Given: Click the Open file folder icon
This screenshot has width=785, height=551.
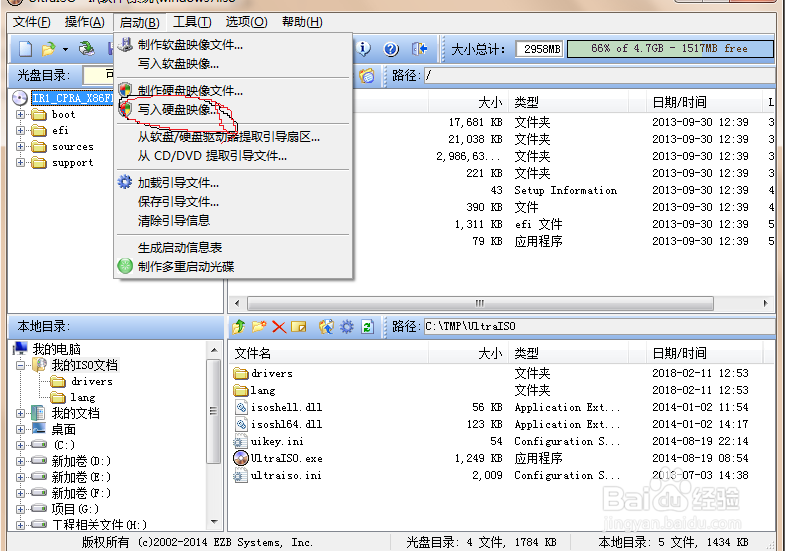Looking at the screenshot, I should point(49,49).
